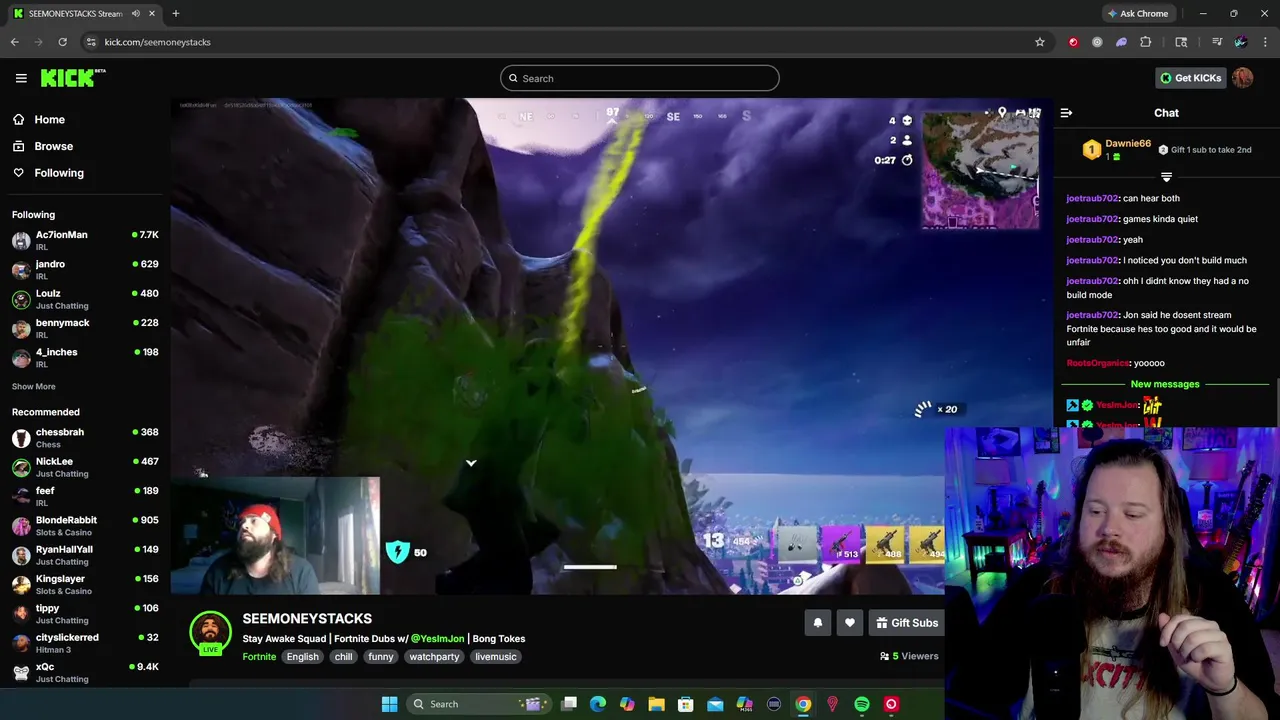Follow channel with heart button
Viewport: 1280px width, 720px height.
850,623
